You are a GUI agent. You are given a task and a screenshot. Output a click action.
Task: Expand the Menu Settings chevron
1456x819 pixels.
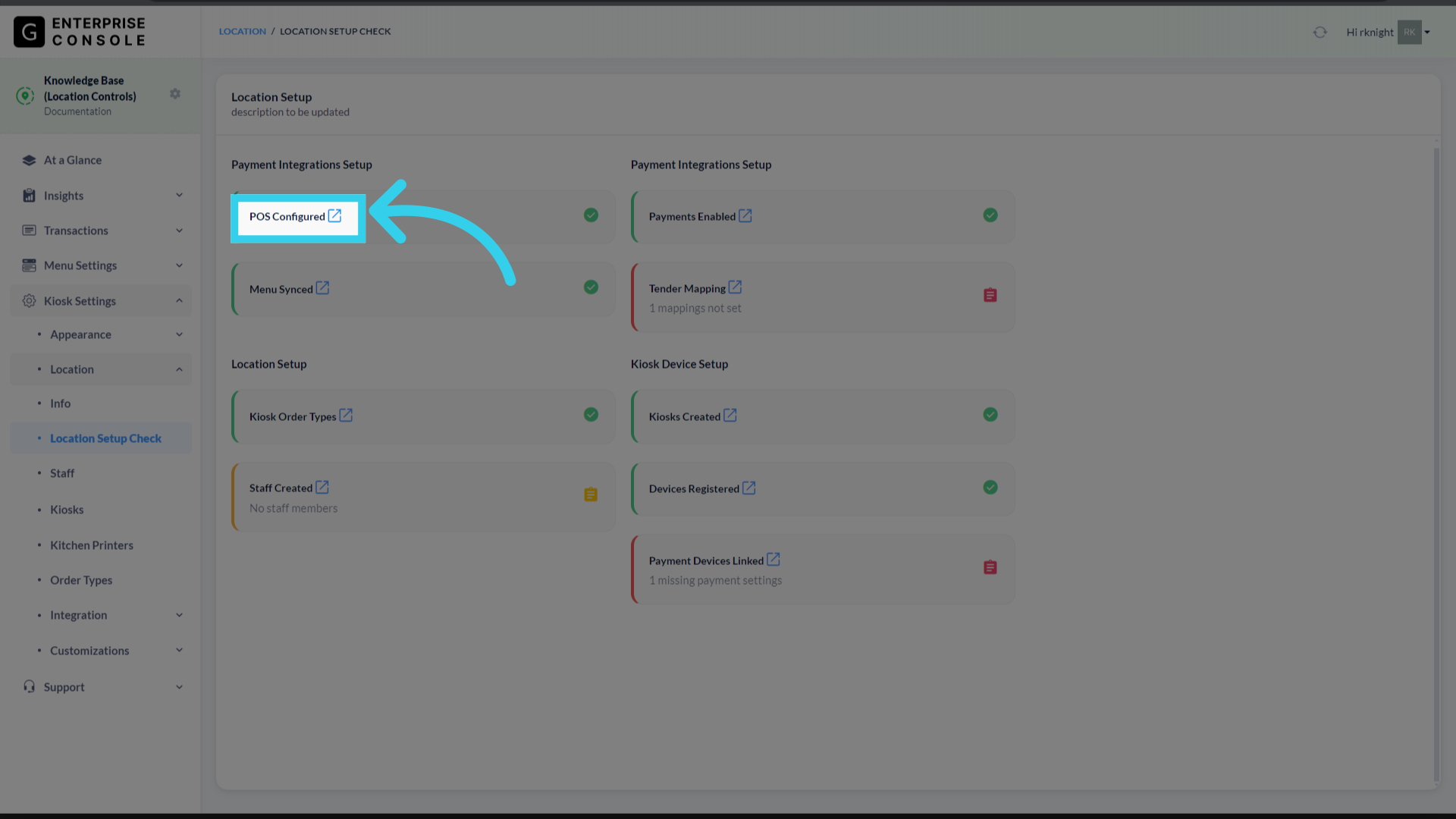(180, 265)
